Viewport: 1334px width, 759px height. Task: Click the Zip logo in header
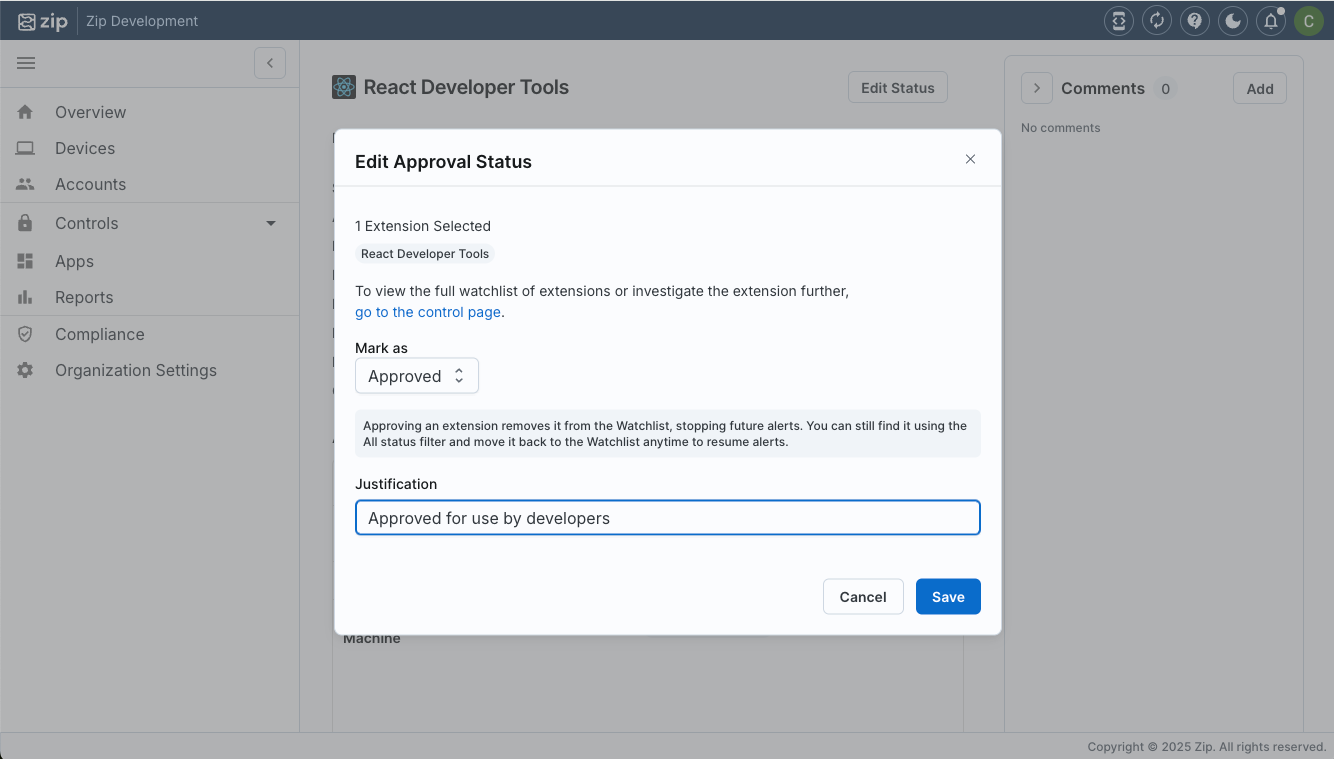click(43, 21)
